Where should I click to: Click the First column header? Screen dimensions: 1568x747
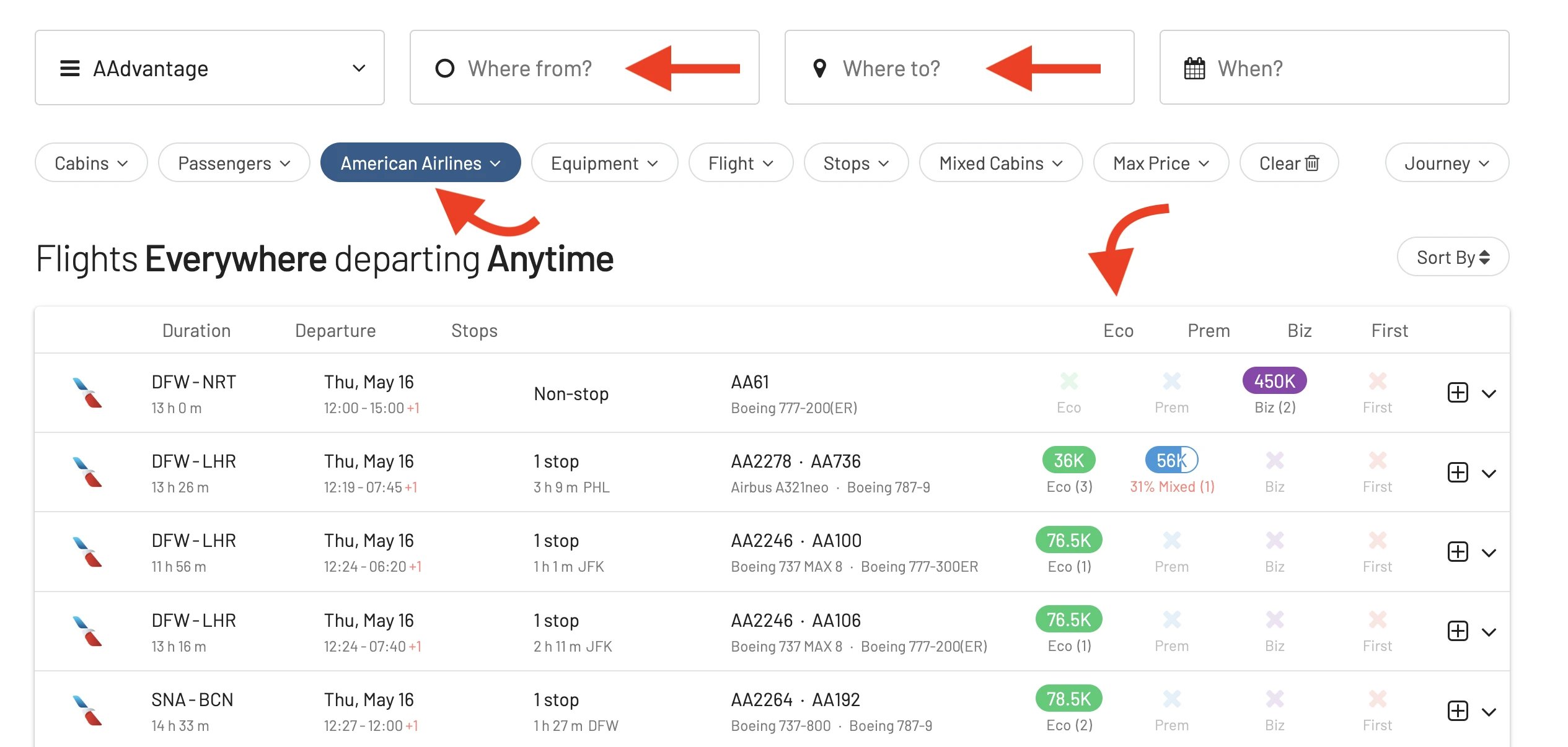1390,331
